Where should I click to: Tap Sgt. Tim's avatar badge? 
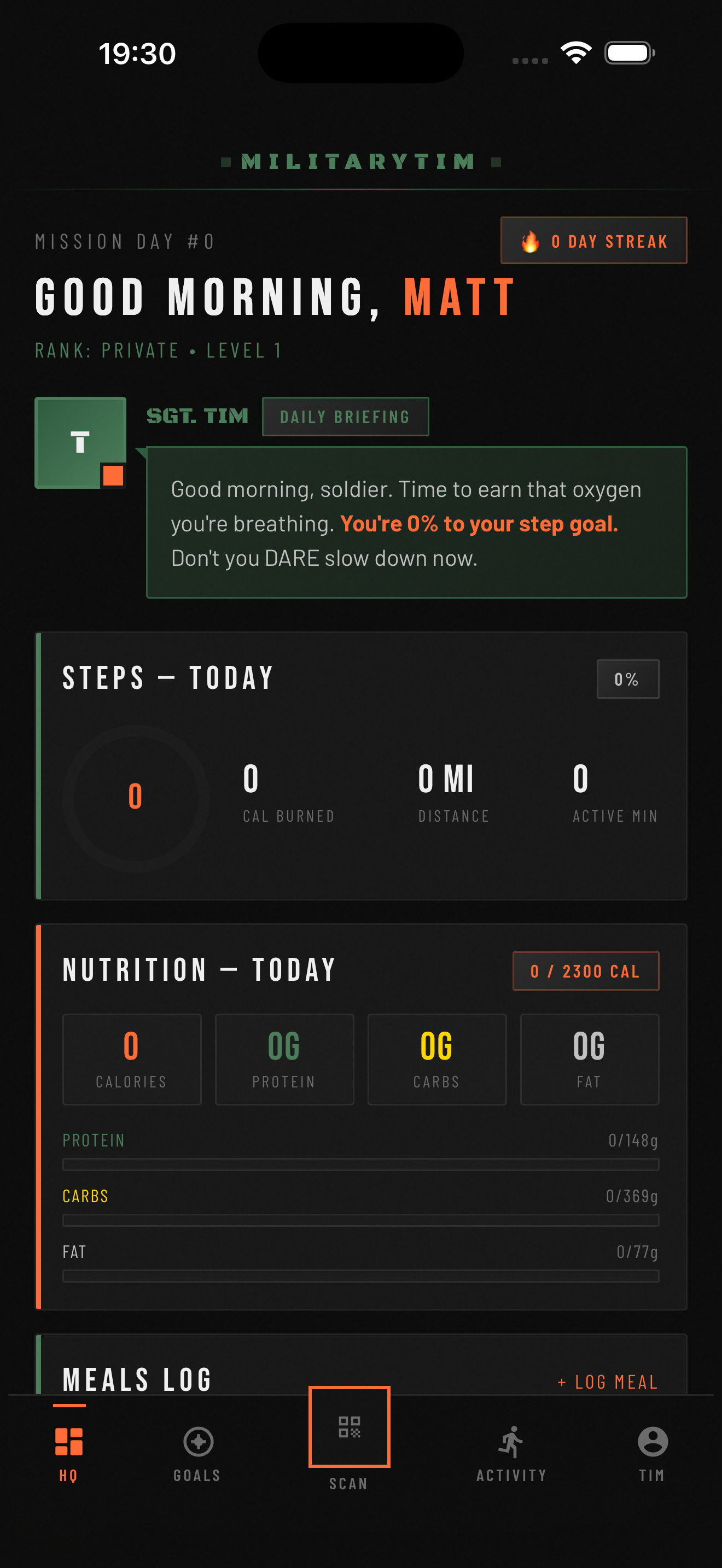(80, 442)
